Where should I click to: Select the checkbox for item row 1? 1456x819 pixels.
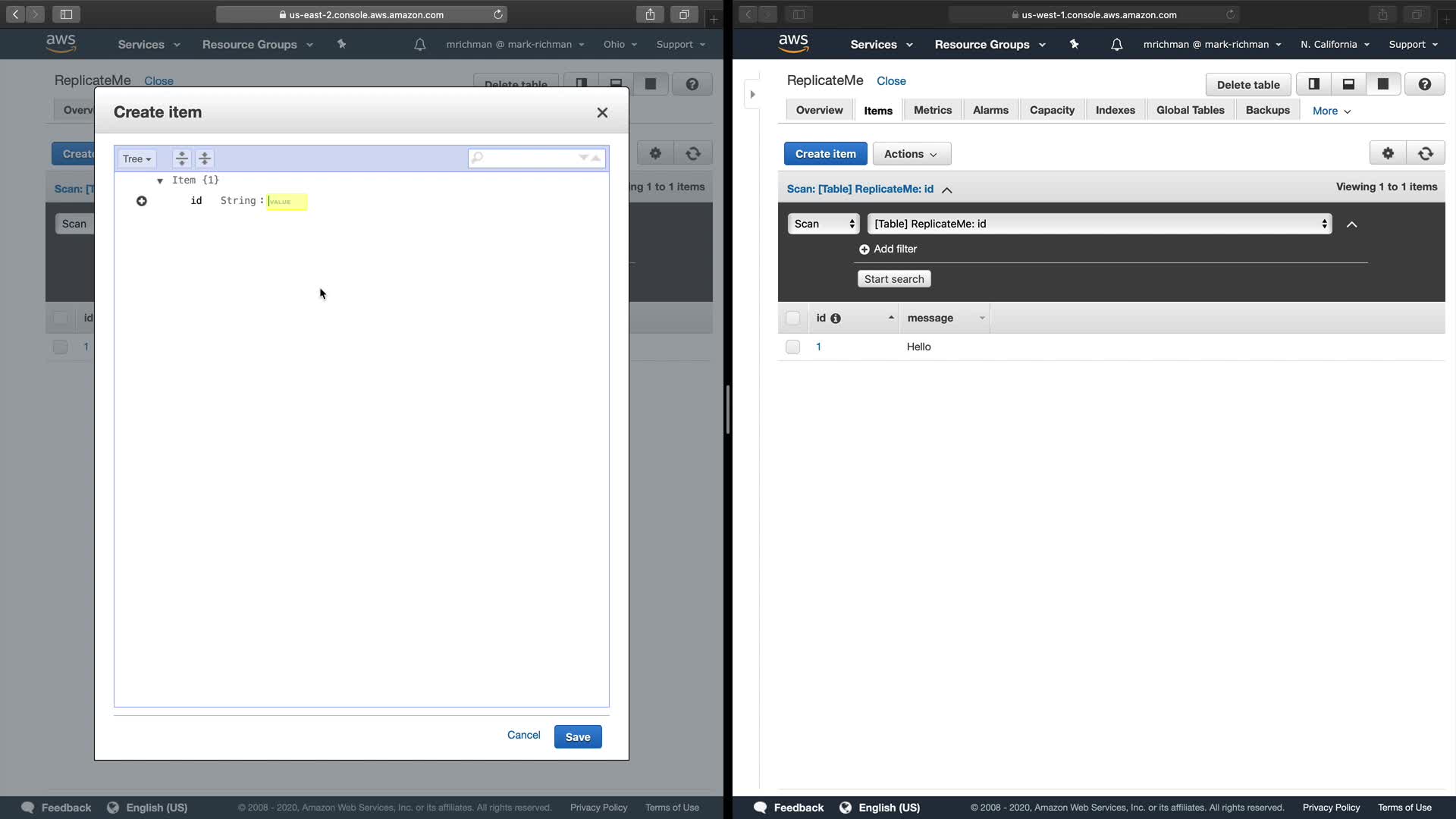point(792,347)
